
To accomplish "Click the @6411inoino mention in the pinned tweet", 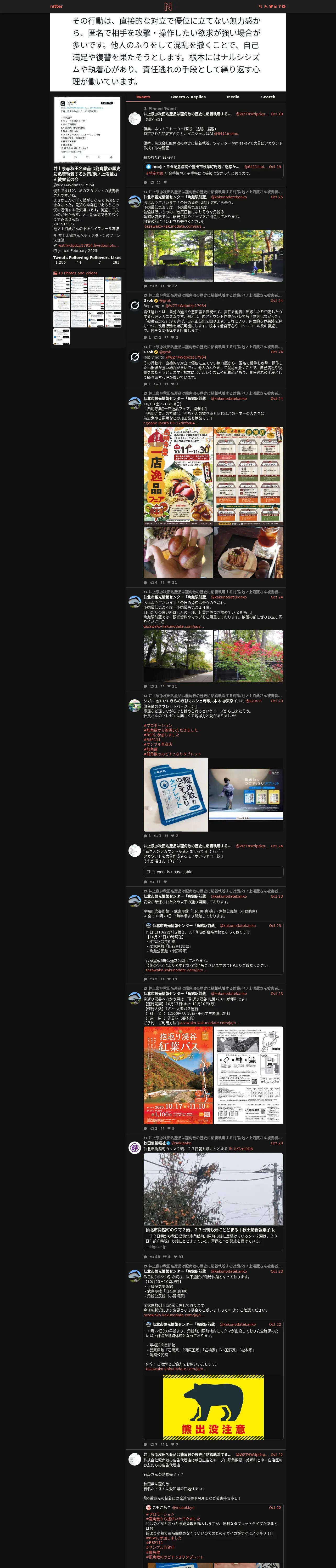I will 226,134.
